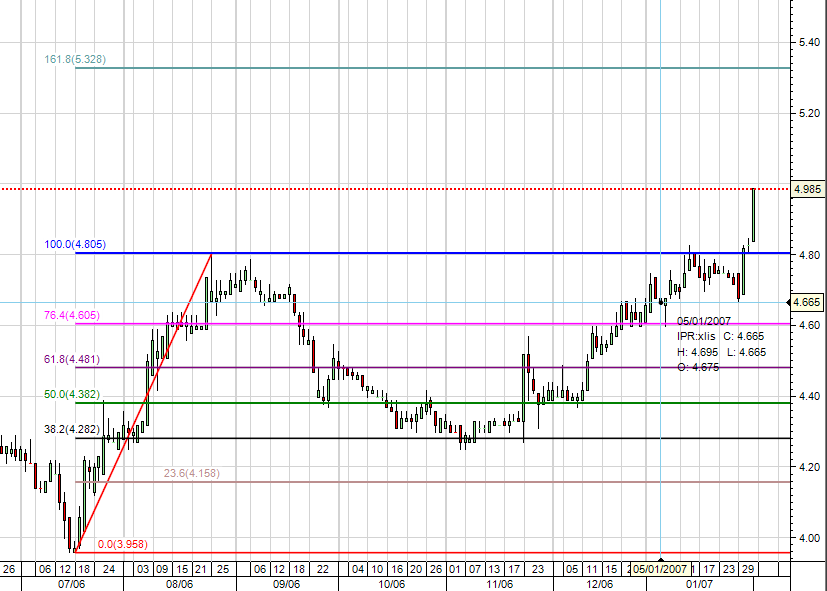This screenshot has width=827, height=591.
Task: Click day label 03 on the time axis
Action: click(143, 569)
